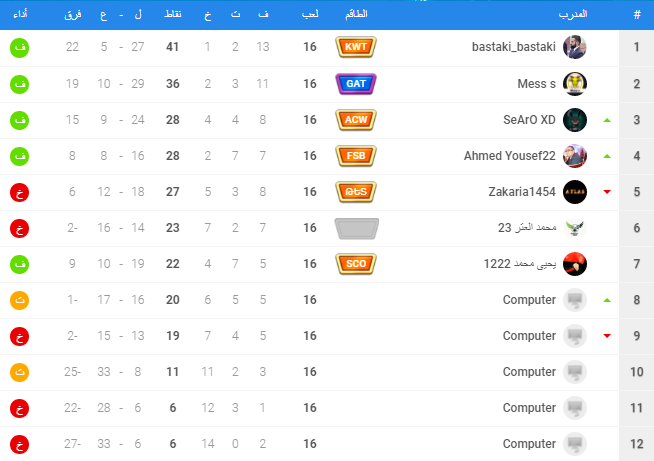Click the empty gray team badge in row 6
The width and height of the screenshot is (654, 461).
[x=357, y=229]
